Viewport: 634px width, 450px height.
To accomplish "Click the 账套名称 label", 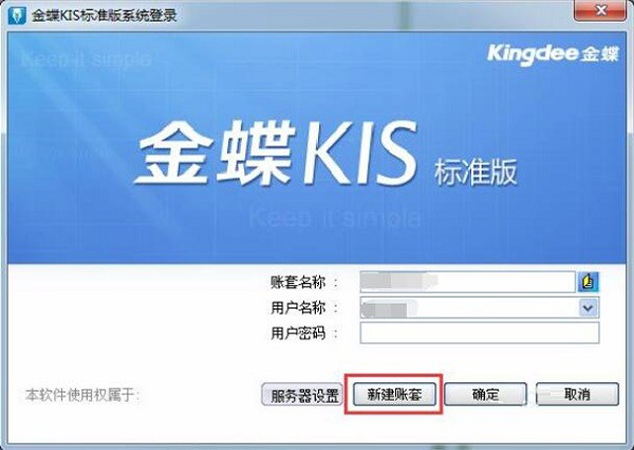I will pos(298,282).
